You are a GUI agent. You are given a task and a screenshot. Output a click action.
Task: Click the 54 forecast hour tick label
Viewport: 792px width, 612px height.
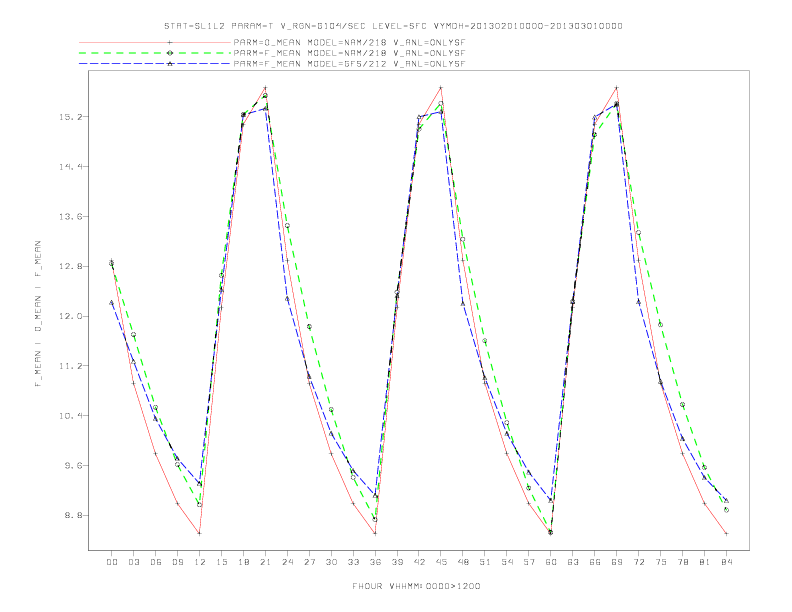coord(507,562)
